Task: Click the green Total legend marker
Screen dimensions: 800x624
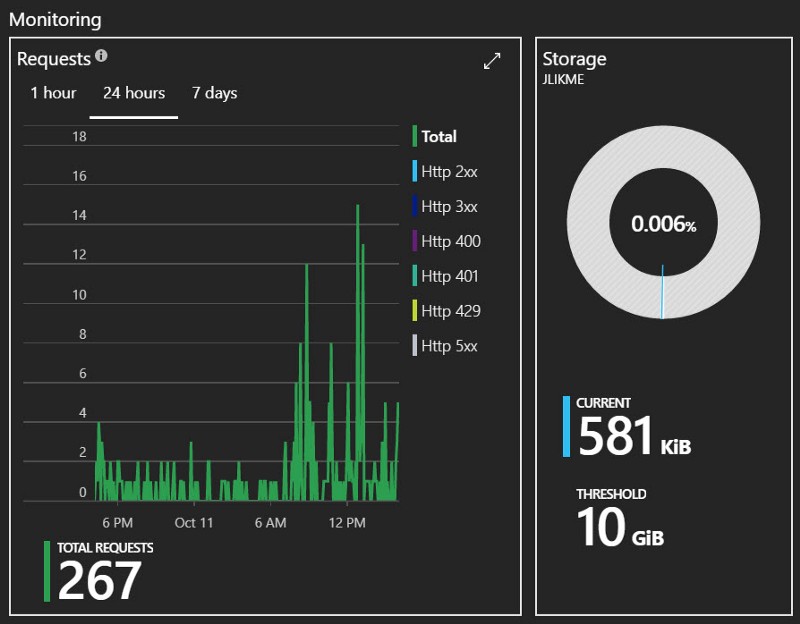Action: (x=416, y=136)
